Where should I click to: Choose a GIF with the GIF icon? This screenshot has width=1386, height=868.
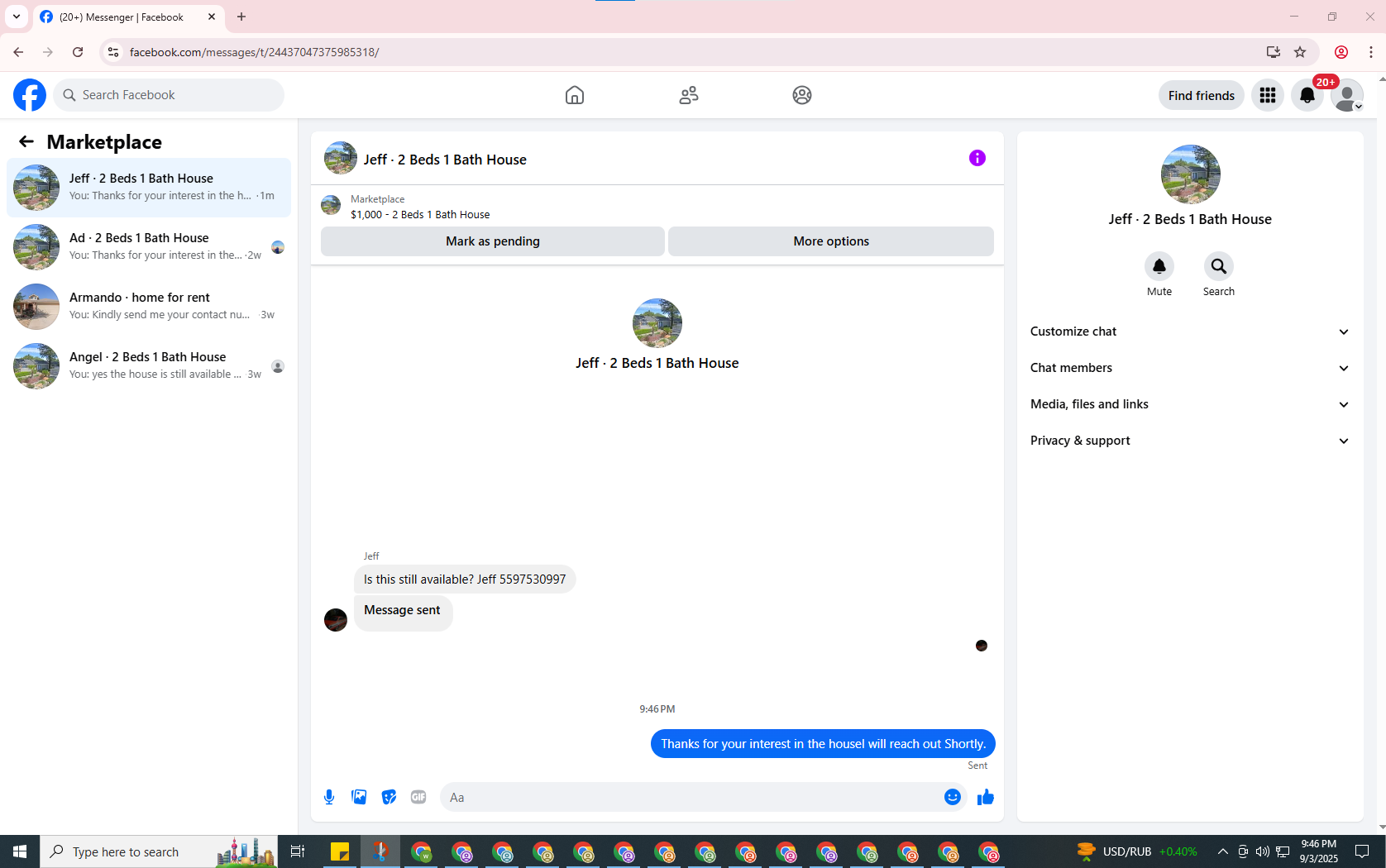click(x=418, y=797)
